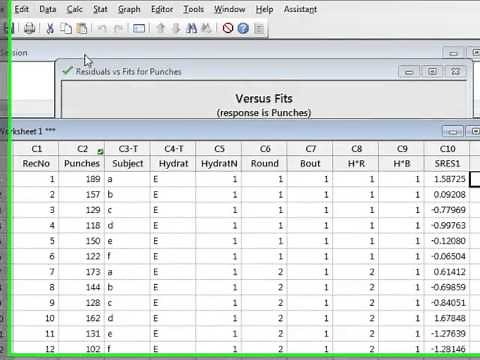Select the C1 column header
The width and height of the screenshot is (480, 360).
click(x=36, y=149)
